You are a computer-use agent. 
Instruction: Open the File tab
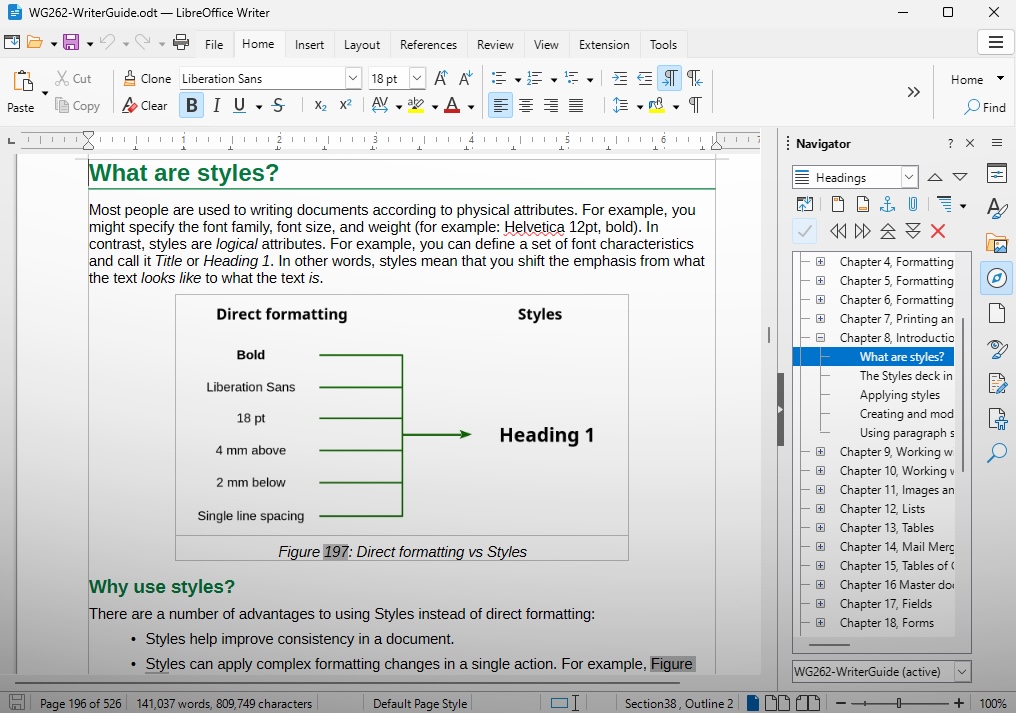[214, 45]
